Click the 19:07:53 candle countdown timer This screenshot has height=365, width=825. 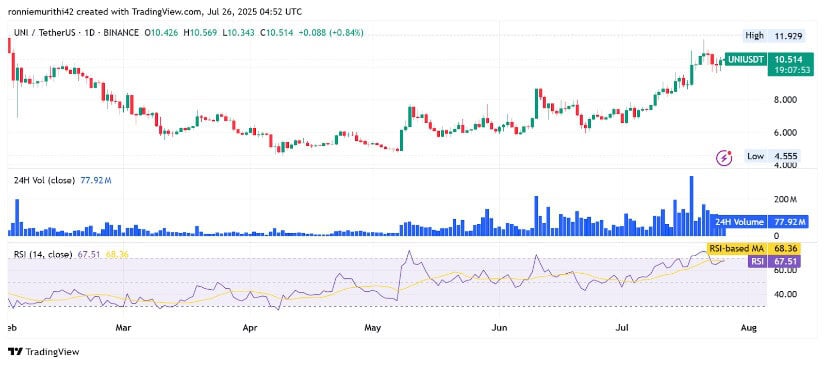tap(788, 69)
